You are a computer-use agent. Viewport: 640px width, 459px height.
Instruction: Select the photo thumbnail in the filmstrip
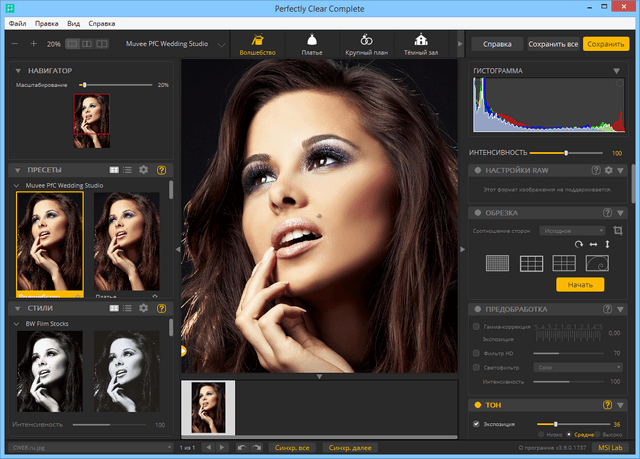[x=207, y=406]
